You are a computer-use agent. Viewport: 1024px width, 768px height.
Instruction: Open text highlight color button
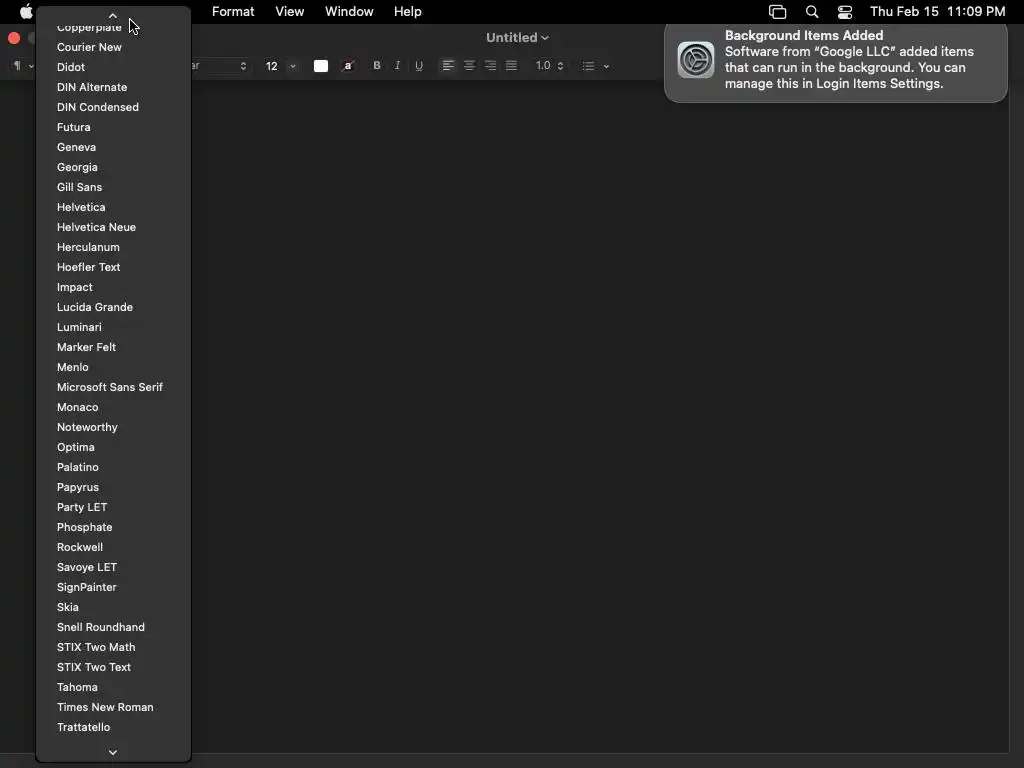click(348, 66)
